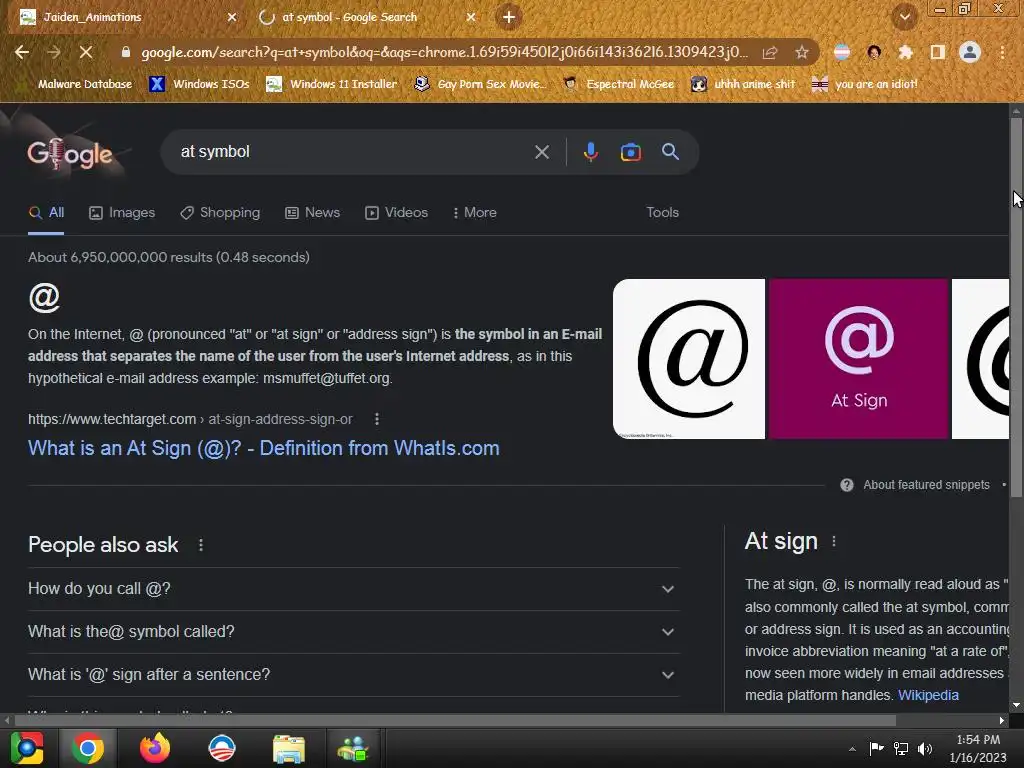Open the extensions puzzle icon
This screenshot has height=768, width=1024.
pos(905,52)
